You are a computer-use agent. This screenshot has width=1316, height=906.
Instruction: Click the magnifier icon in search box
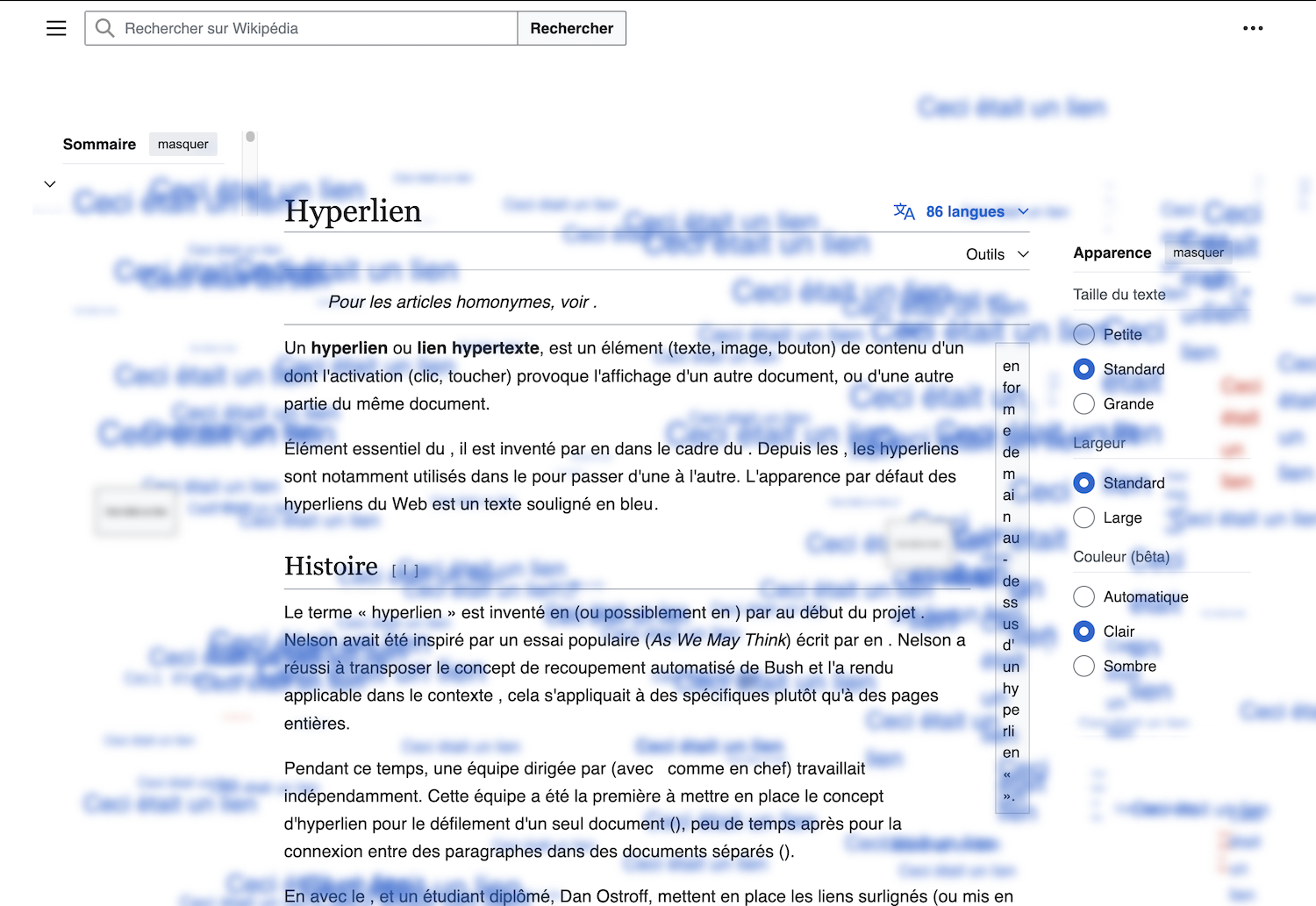[x=105, y=28]
